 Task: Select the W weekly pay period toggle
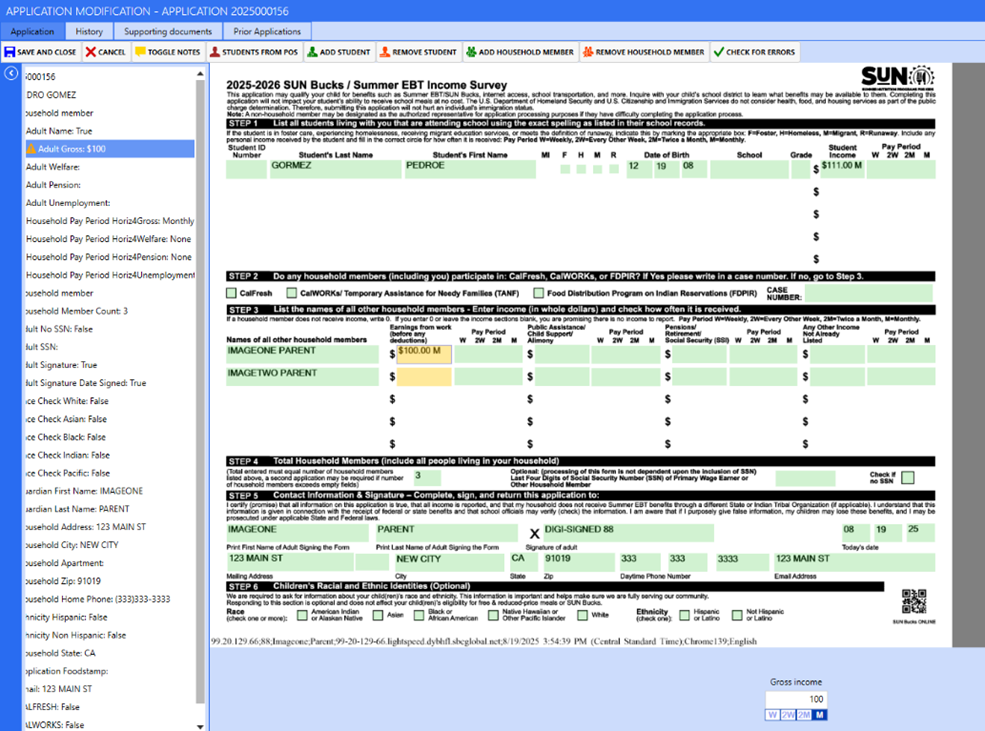pos(773,715)
